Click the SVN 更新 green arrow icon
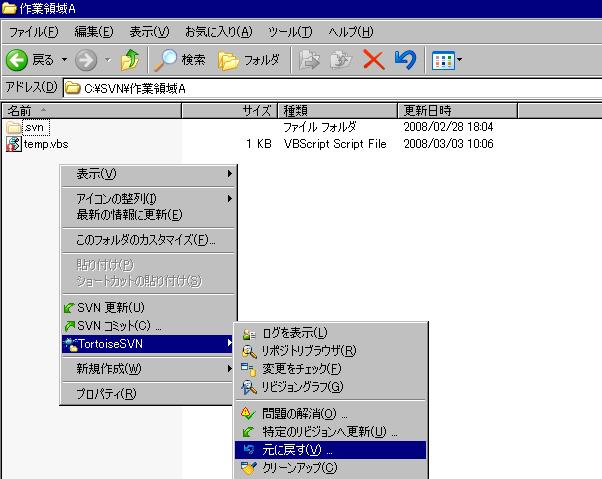Viewport: 602px width, 479px height. [x=69, y=308]
